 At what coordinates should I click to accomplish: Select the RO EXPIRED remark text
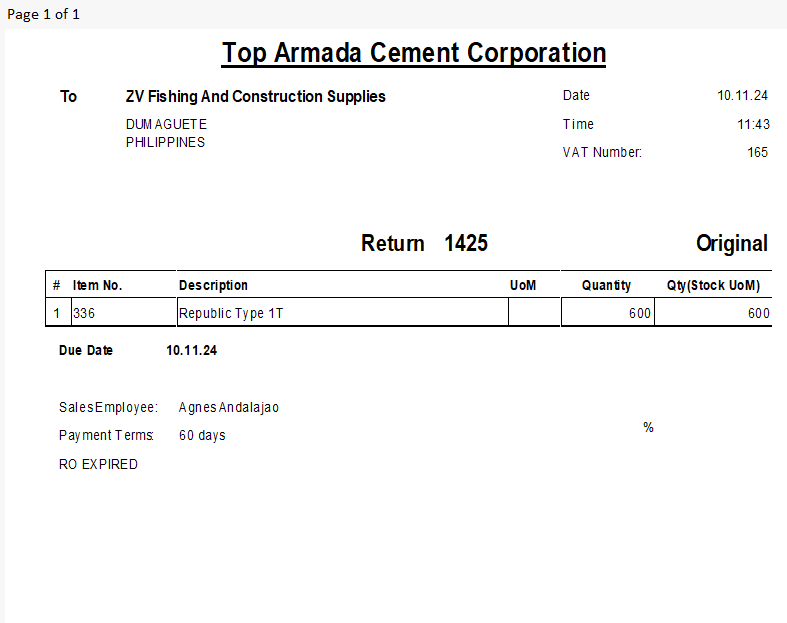point(98,464)
